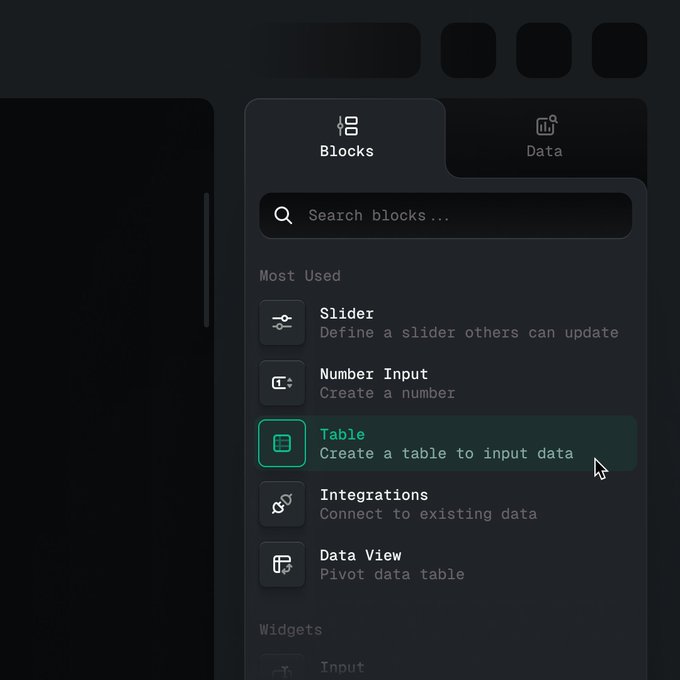Click the left panel vertical scrollbar
The image size is (680, 680).
(206, 260)
